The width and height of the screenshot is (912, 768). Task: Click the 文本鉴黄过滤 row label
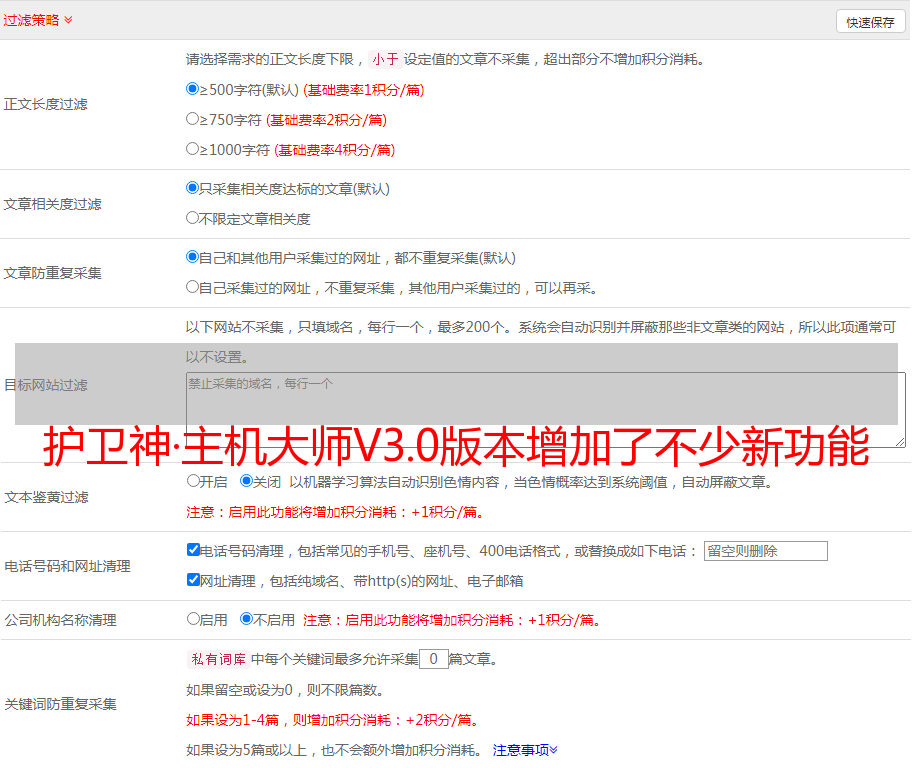click(x=47, y=497)
